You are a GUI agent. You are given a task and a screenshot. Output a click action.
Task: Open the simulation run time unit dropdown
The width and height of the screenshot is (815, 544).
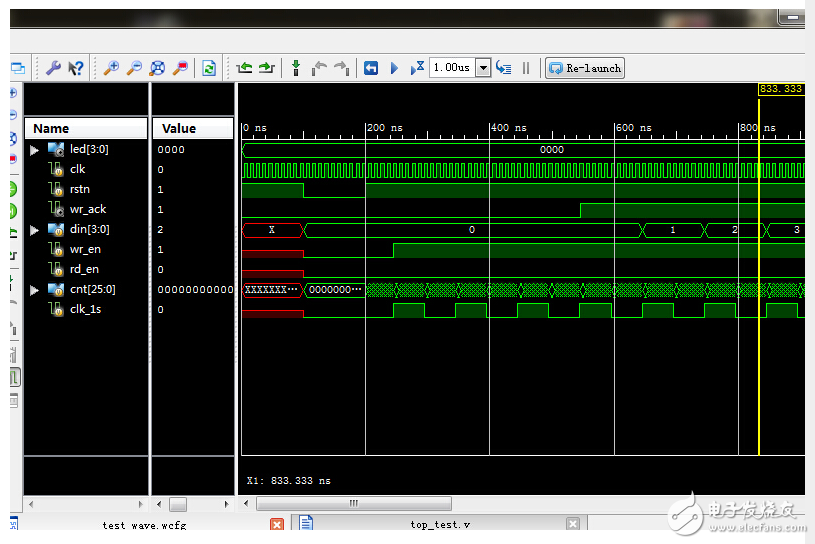pyautogui.click(x=483, y=68)
